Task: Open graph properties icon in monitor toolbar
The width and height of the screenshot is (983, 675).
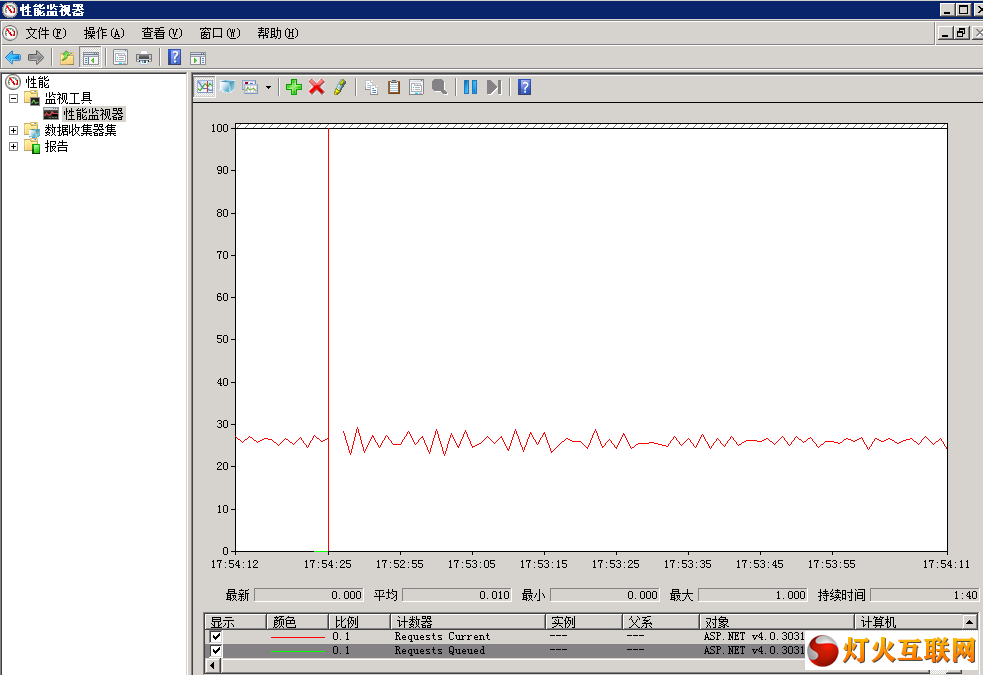Action: point(416,87)
